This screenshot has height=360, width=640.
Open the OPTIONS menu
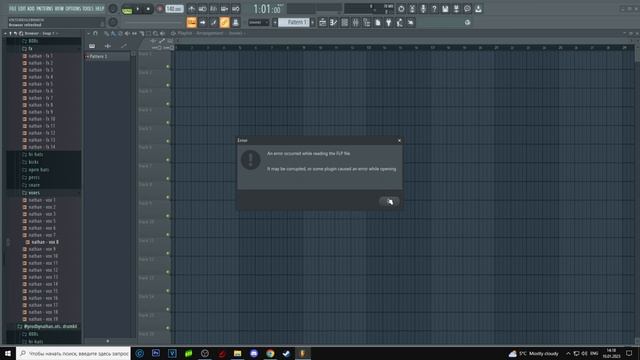click(73, 9)
